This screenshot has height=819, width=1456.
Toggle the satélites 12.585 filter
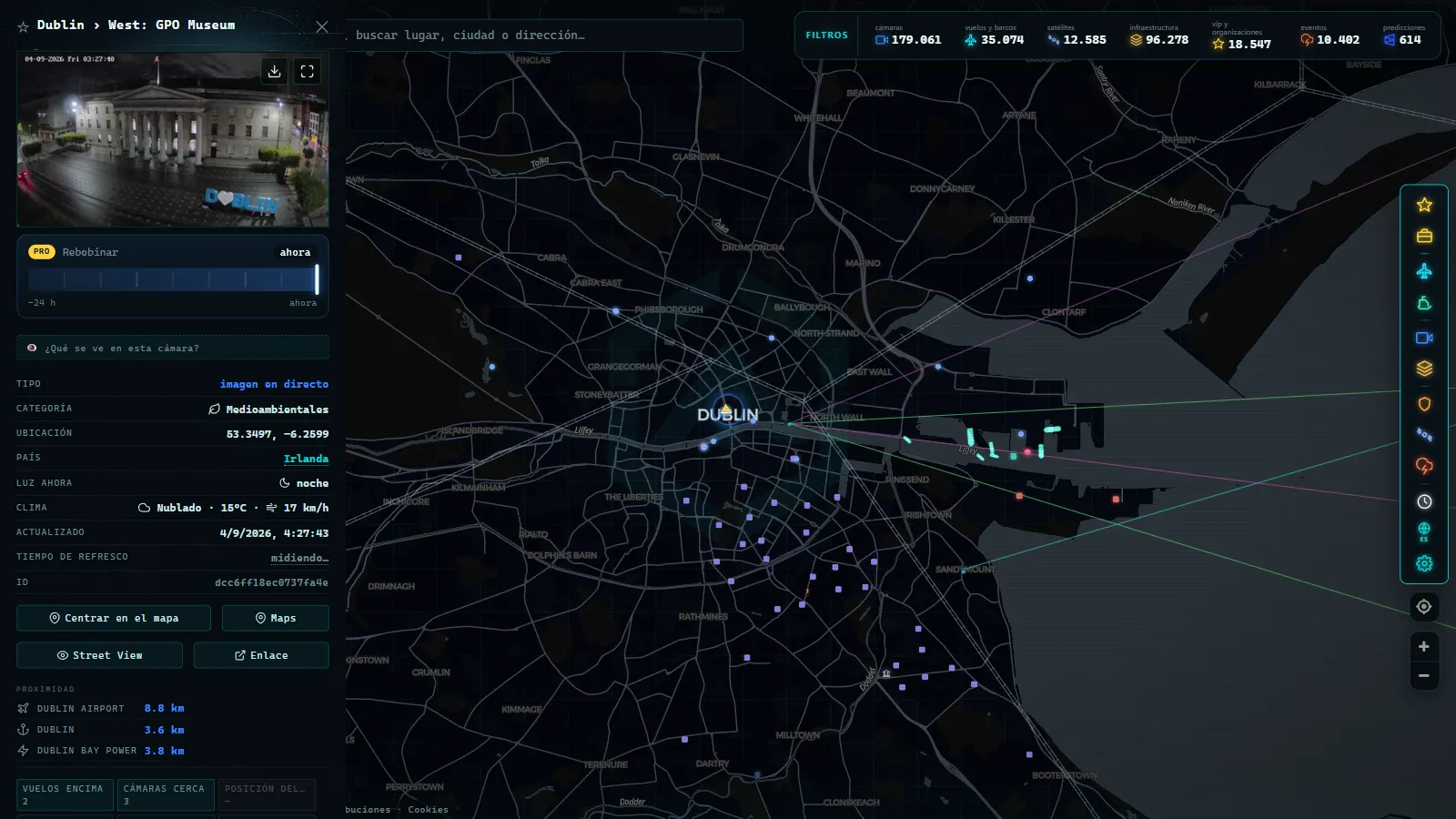click(x=1077, y=35)
